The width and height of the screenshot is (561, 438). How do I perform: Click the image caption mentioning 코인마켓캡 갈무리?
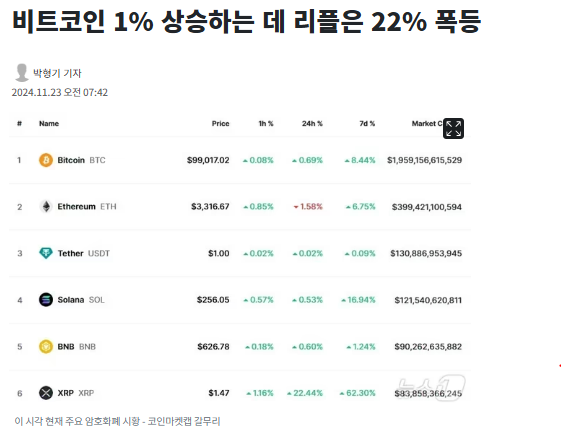pos(117,421)
